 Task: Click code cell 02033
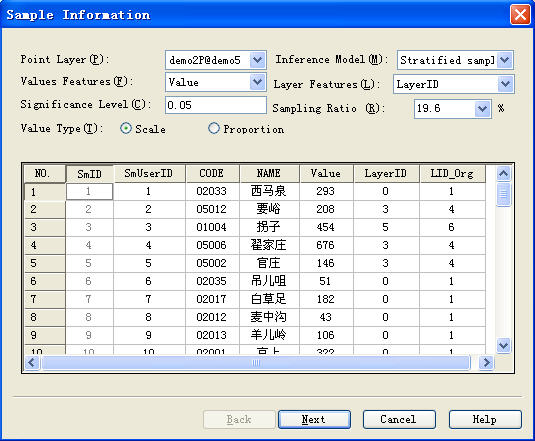click(x=212, y=191)
